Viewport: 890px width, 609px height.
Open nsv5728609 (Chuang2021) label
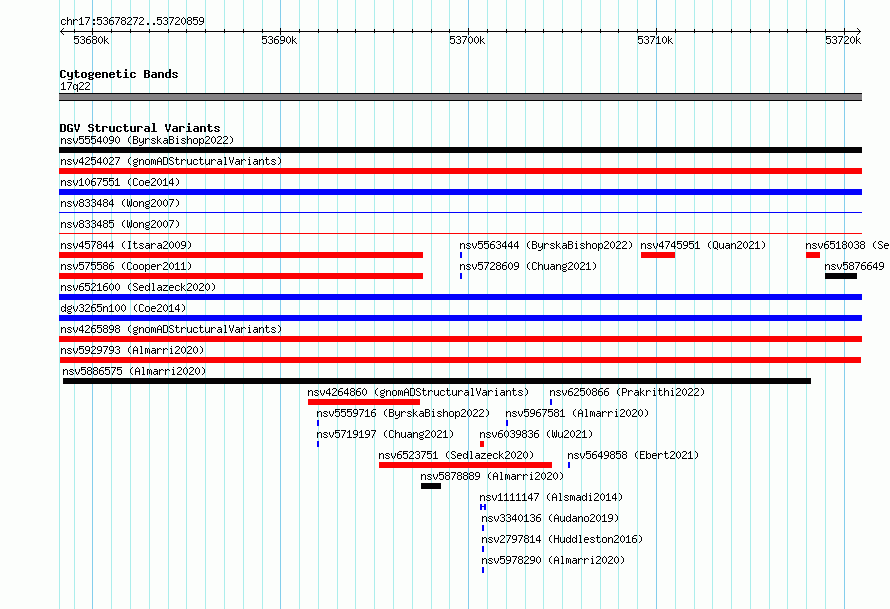coord(528,266)
